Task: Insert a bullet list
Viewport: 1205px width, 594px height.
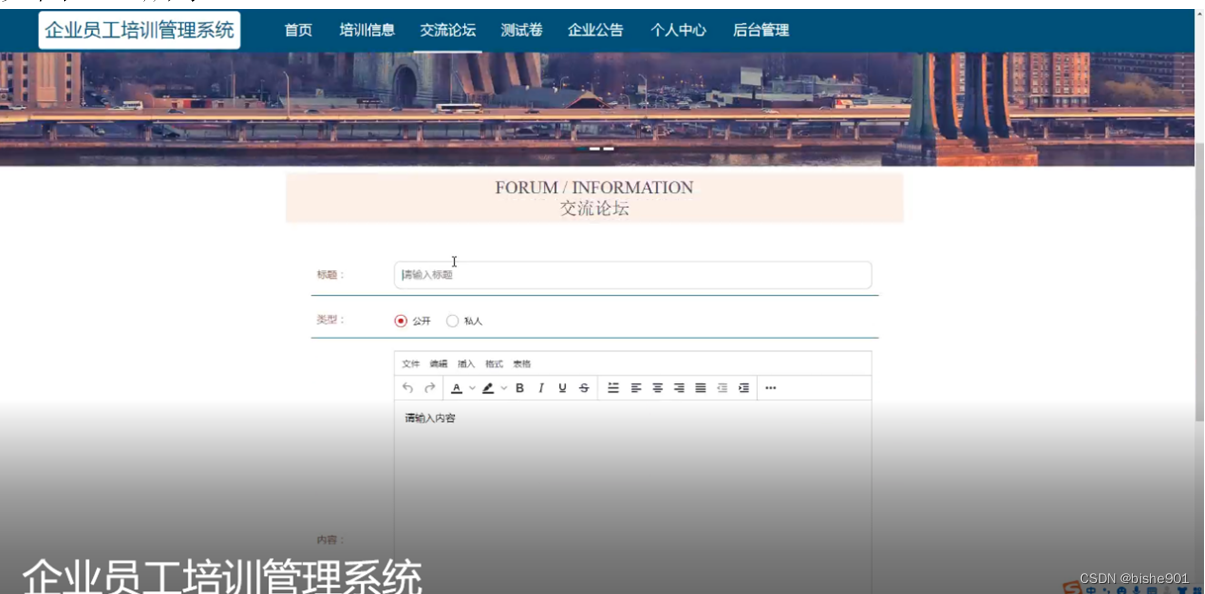Action: (x=614, y=388)
